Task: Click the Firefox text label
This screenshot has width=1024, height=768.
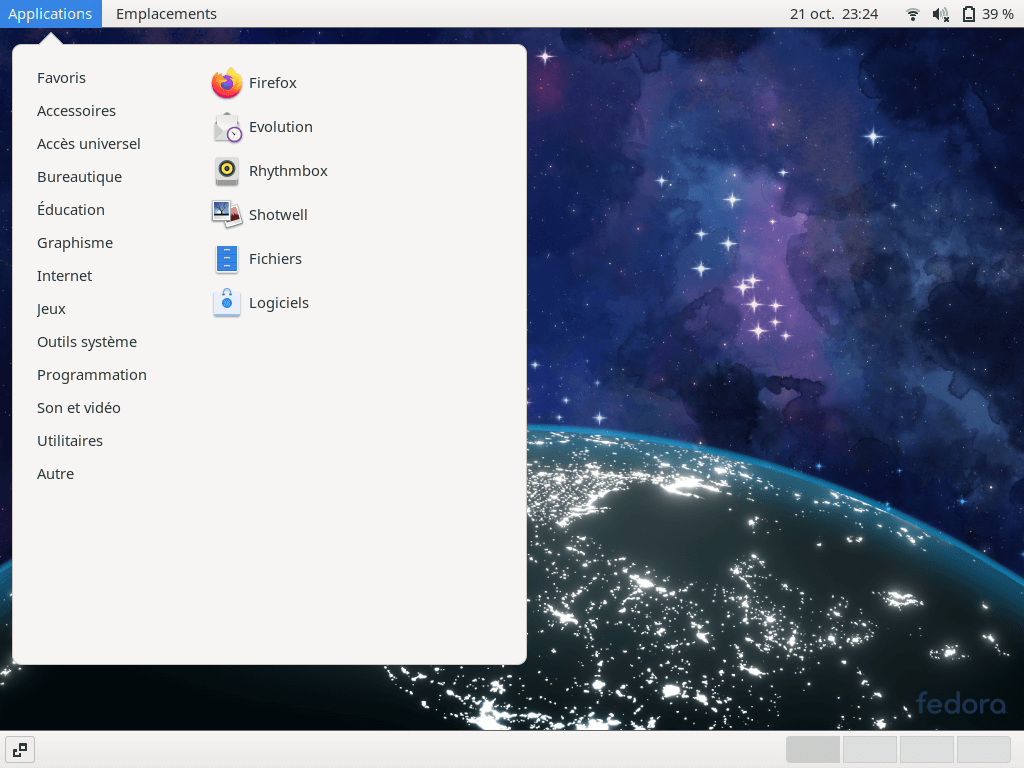Action: click(273, 83)
